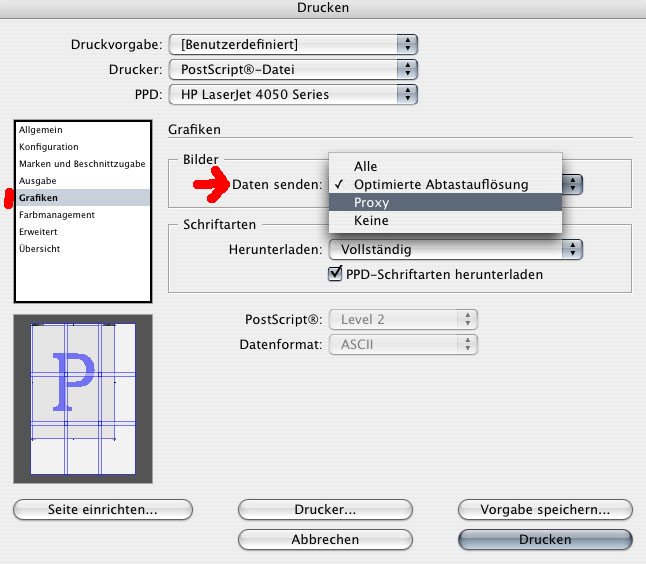The image size is (646, 564).
Task: Select Konfiguration in the category list
Action: [83, 147]
